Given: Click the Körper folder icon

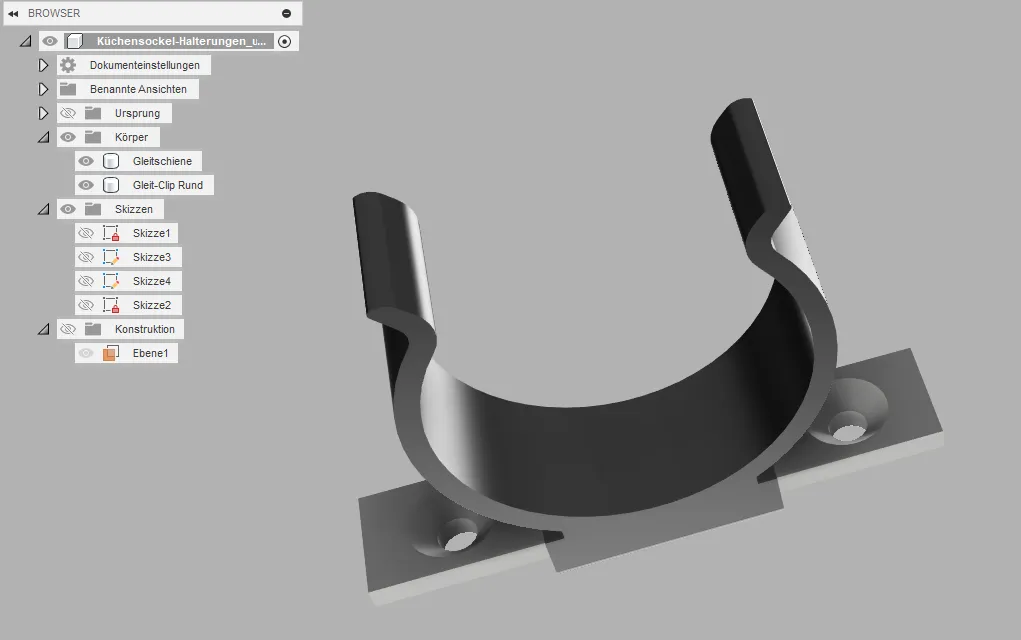Looking at the screenshot, I should (93, 137).
